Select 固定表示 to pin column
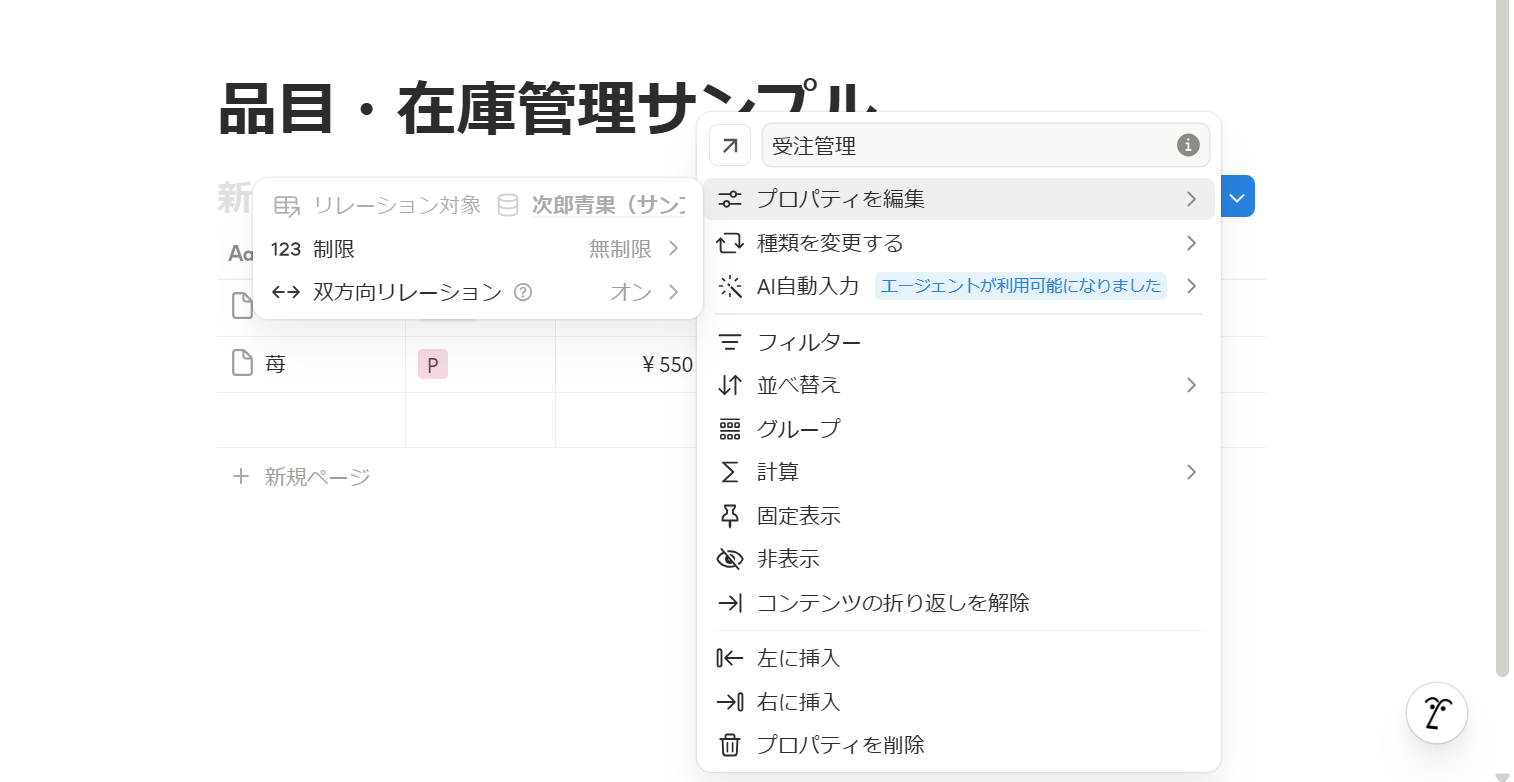Viewport: 1514px width, 782px height. point(959,516)
